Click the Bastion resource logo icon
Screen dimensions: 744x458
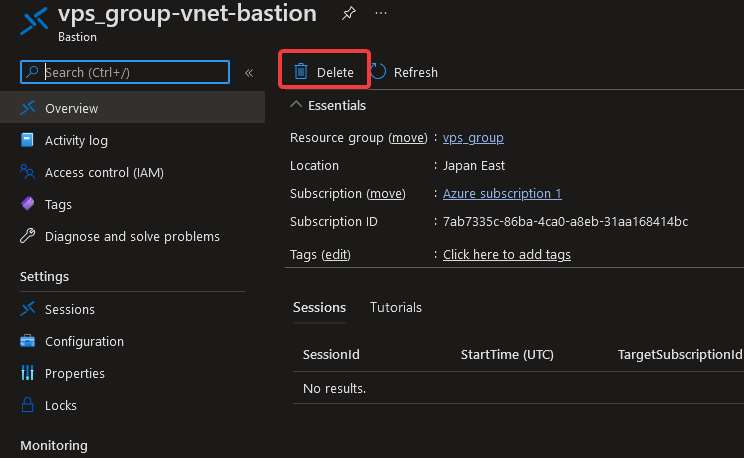[34, 21]
